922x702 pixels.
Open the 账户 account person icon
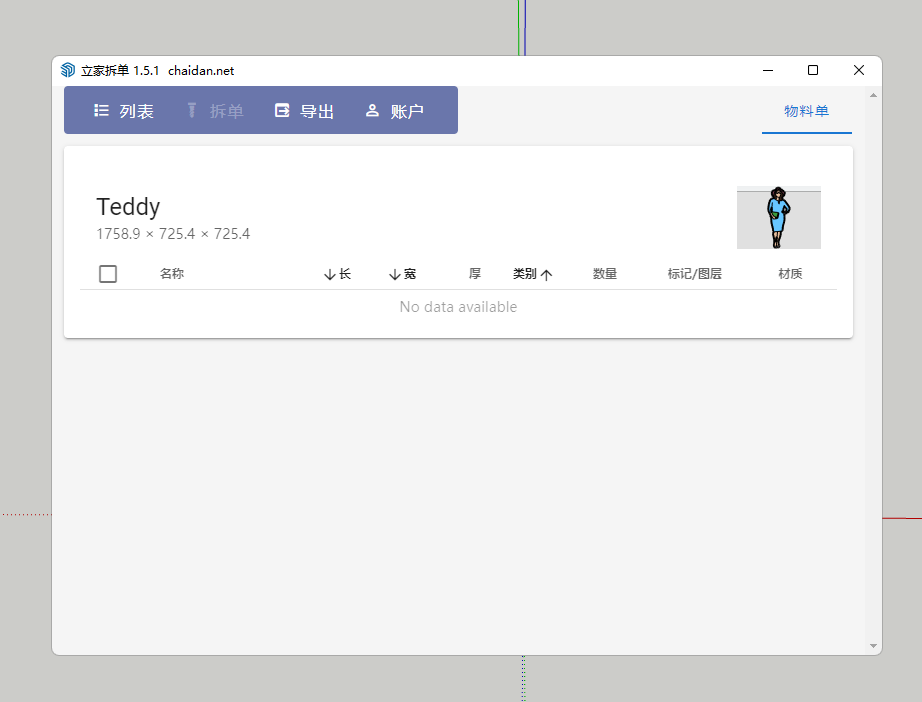[372, 111]
